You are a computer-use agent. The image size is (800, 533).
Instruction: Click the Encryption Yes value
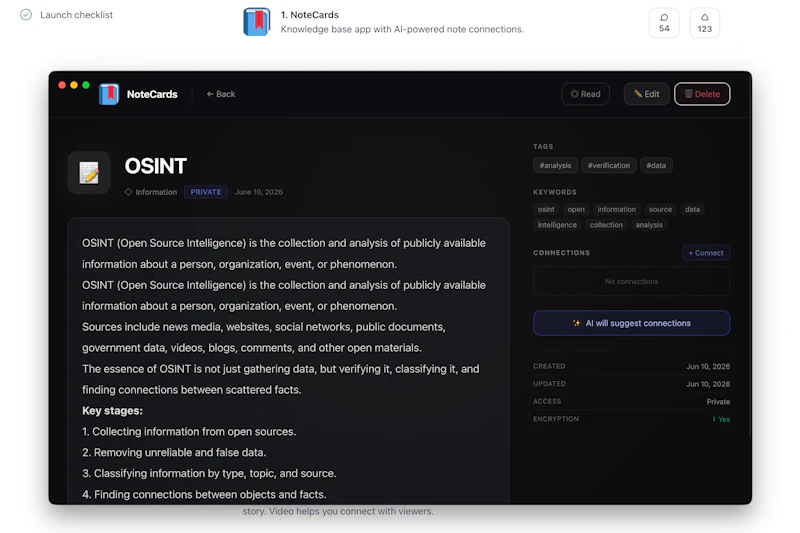721,419
